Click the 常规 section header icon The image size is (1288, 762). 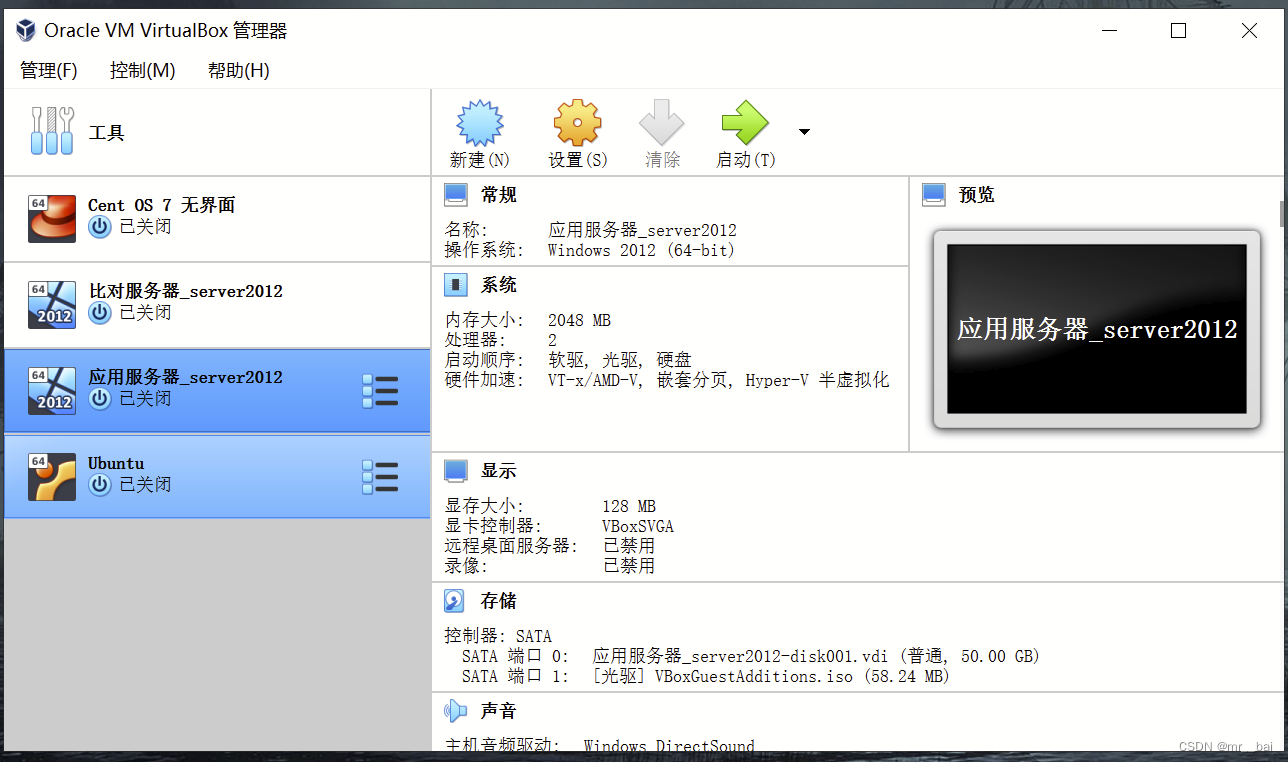pos(456,193)
